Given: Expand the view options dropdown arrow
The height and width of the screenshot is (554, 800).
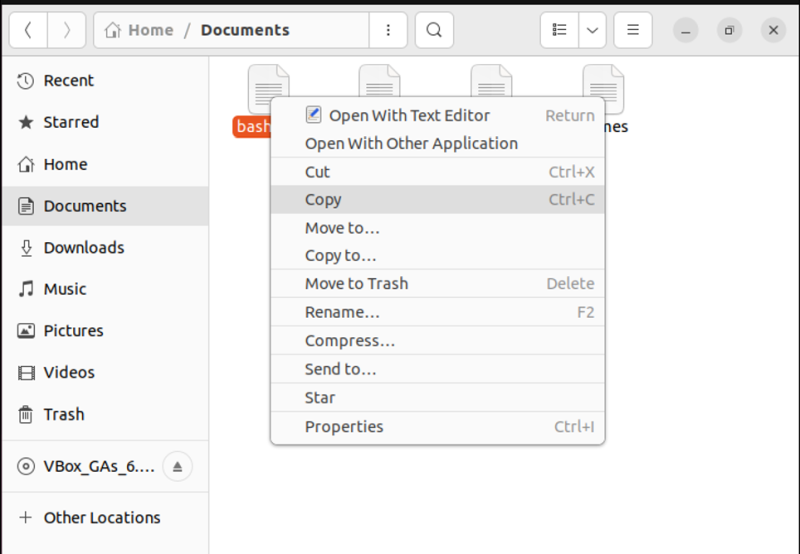Looking at the screenshot, I should [593, 30].
